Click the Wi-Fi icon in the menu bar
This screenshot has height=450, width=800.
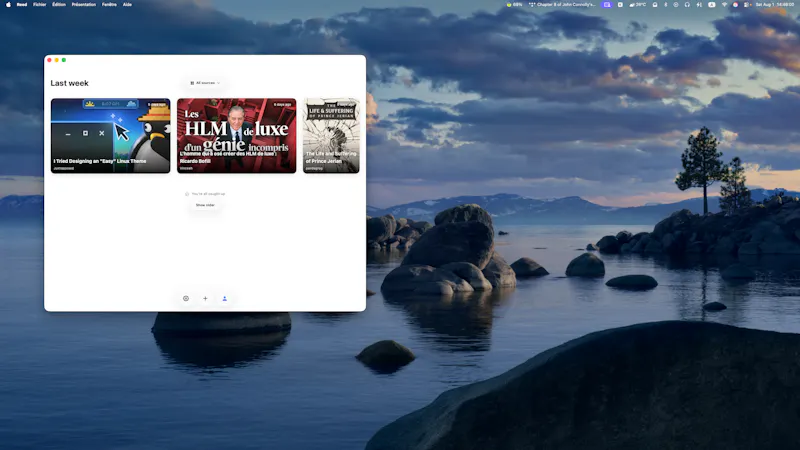click(724, 5)
